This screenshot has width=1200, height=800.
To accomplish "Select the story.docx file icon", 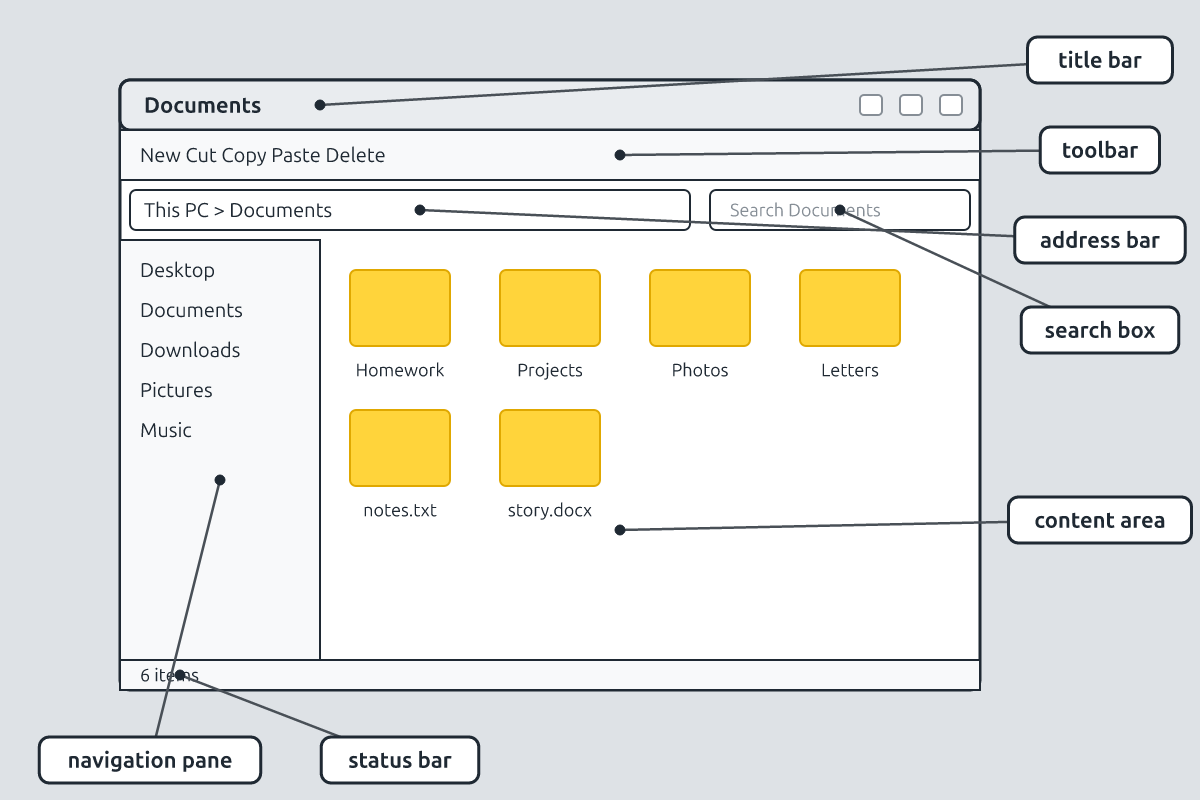I will [x=550, y=448].
